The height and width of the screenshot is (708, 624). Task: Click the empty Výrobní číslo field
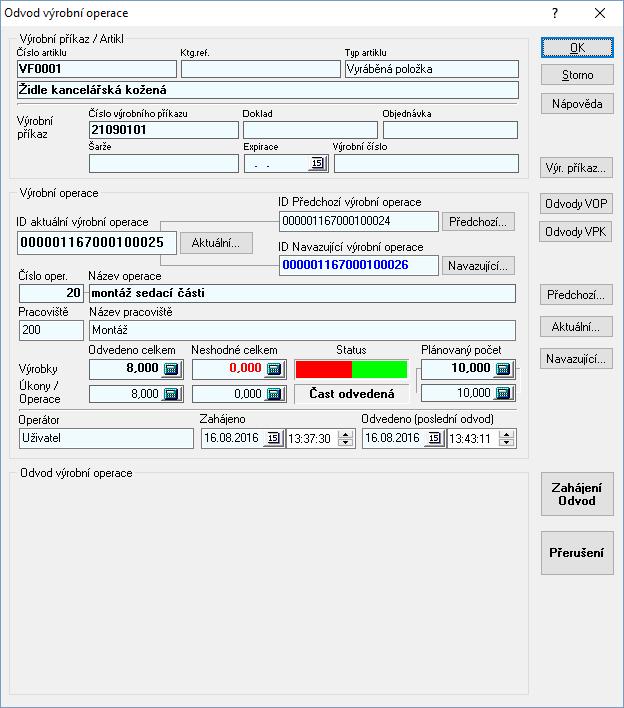(426, 163)
